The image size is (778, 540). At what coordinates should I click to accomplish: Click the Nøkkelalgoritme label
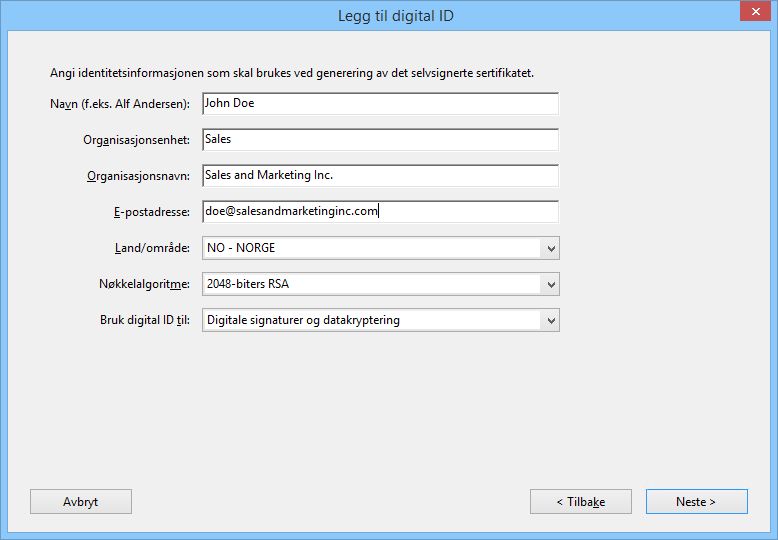(x=144, y=284)
